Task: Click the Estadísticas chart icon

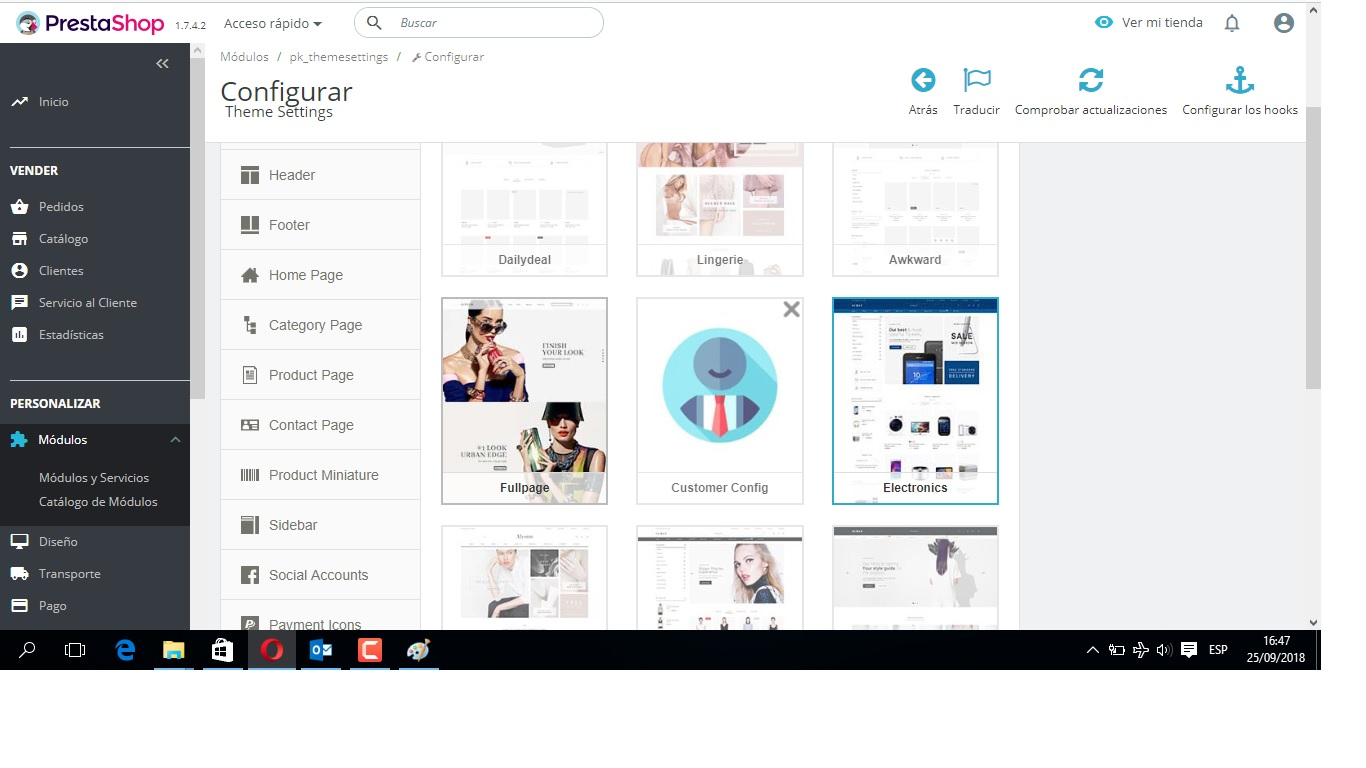Action: click(19, 335)
